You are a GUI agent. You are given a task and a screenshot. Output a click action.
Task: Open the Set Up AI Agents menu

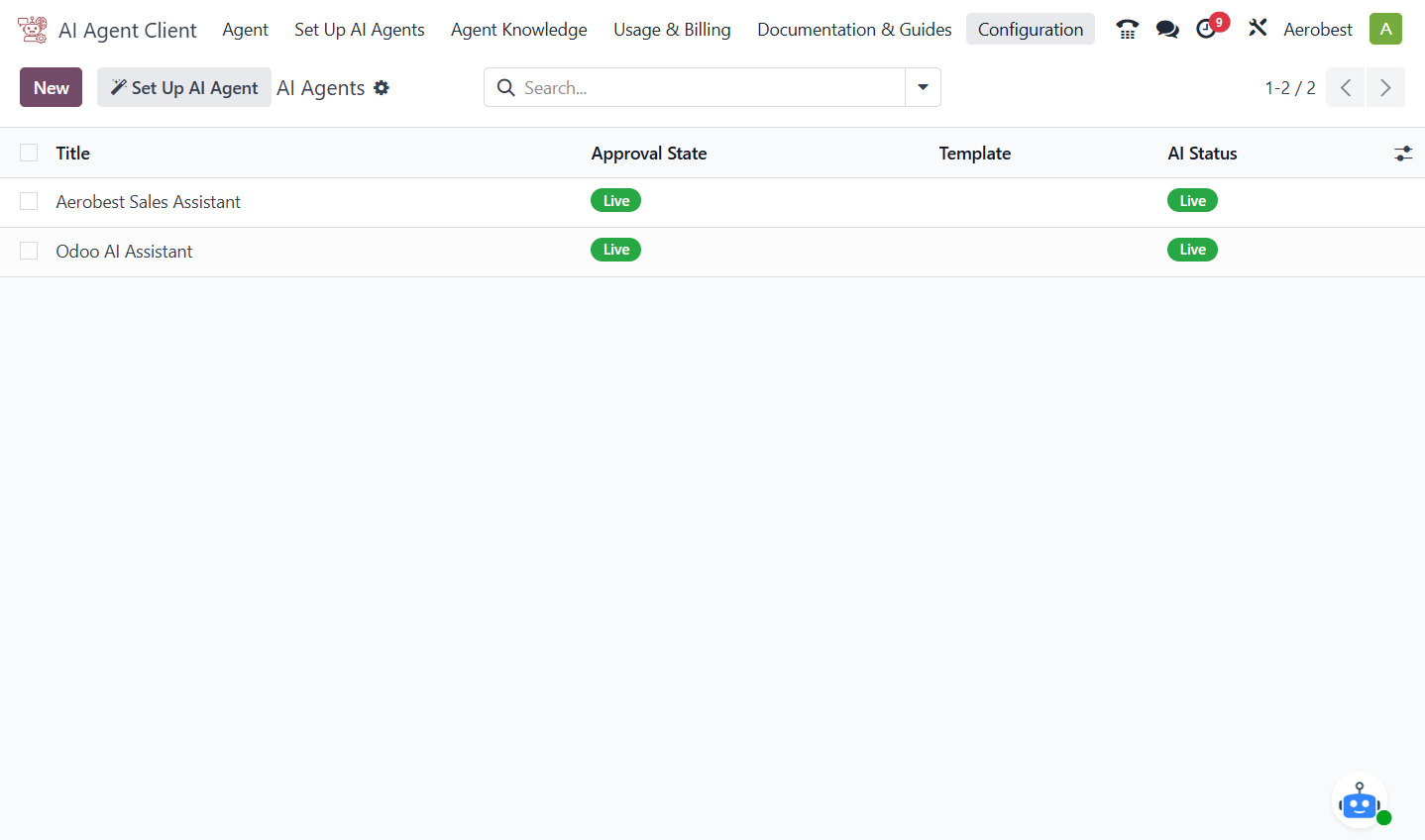click(360, 30)
